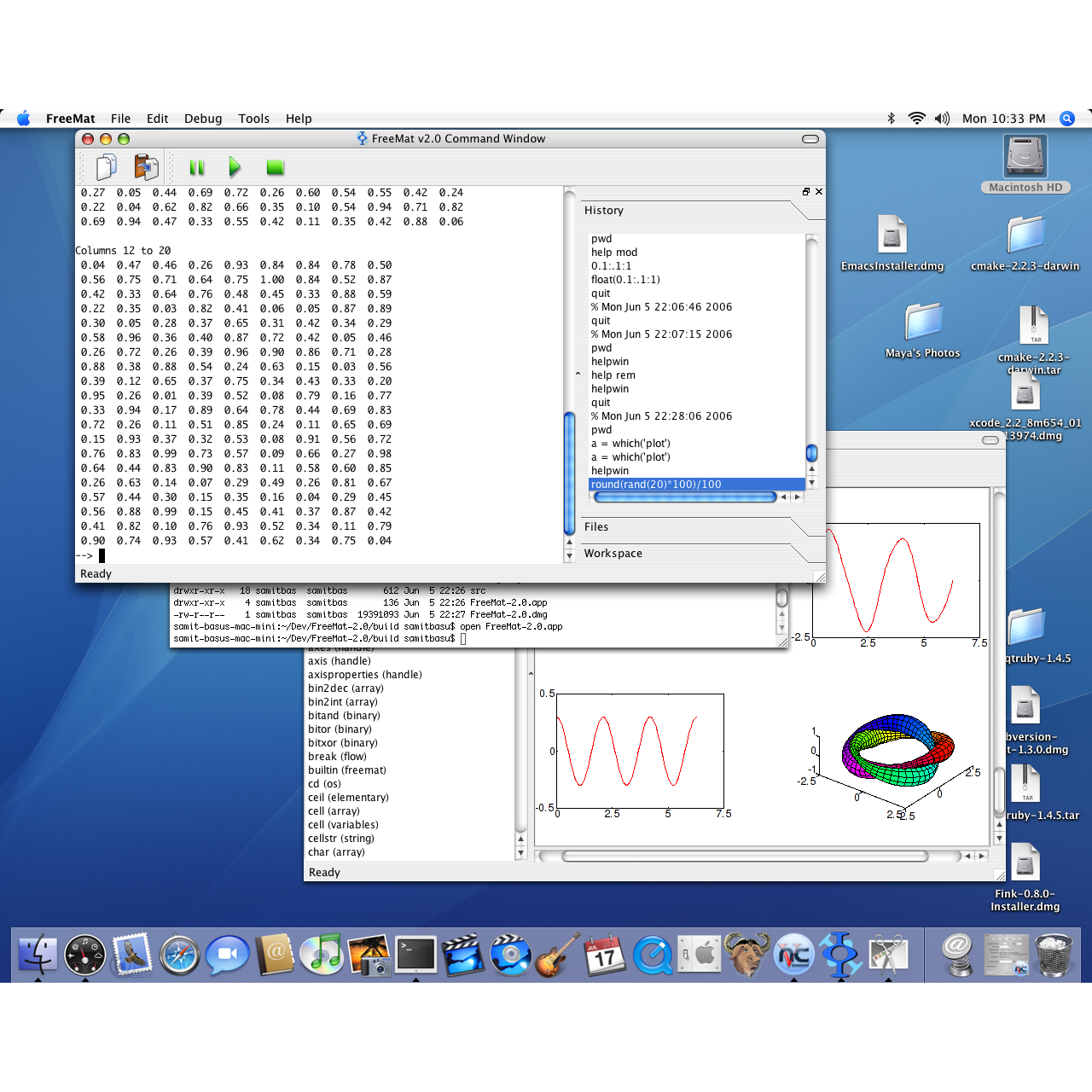Click the Paste clipboard icon in toolbar
This screenshot has height=1092, width=1092.
tap(147, 167)
